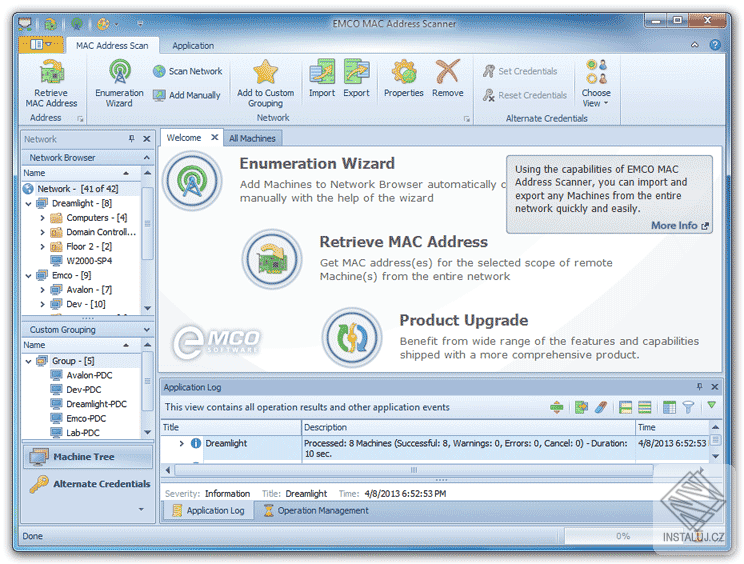Click Set Credentials in the ribbon
This screenshot has width=744, height=564.
[520, 71]
